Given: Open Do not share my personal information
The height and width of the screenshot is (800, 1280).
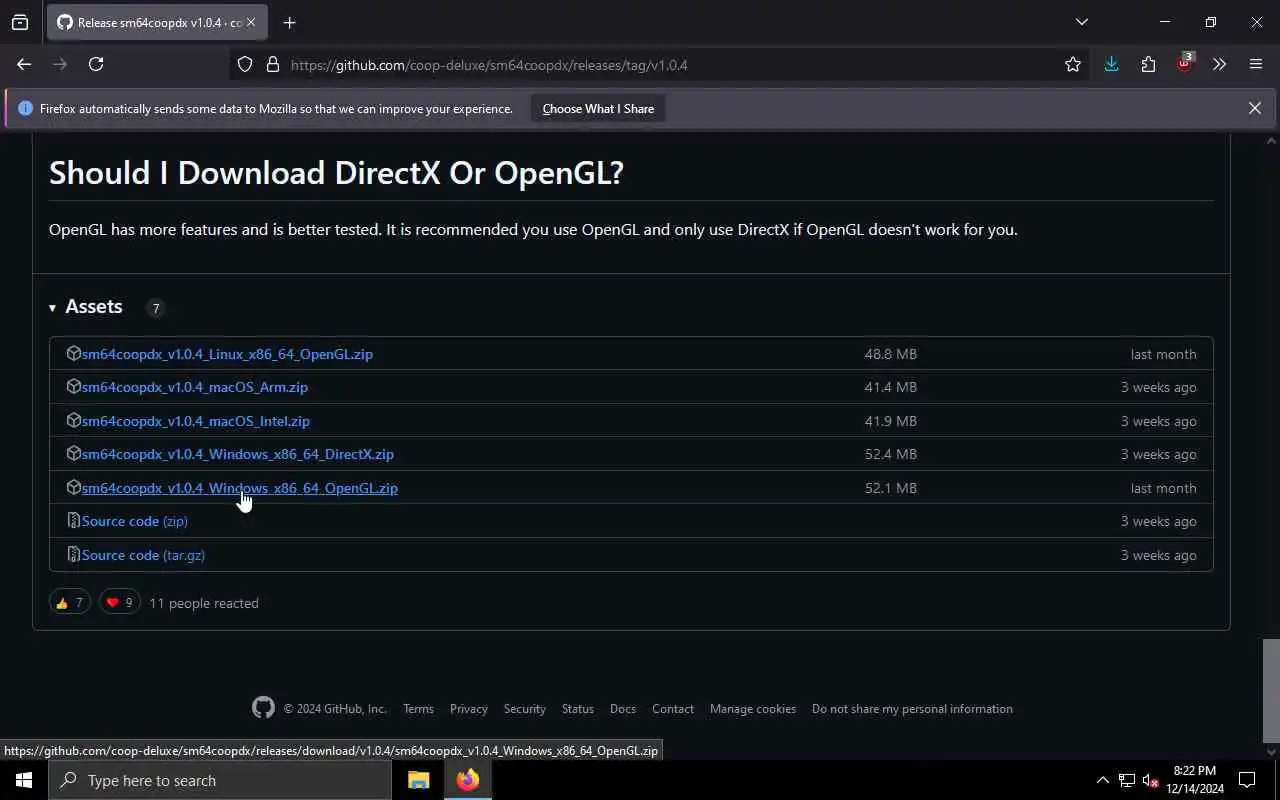Looking at the screenshot, I should pyautogui.click(x=912, y=709).
